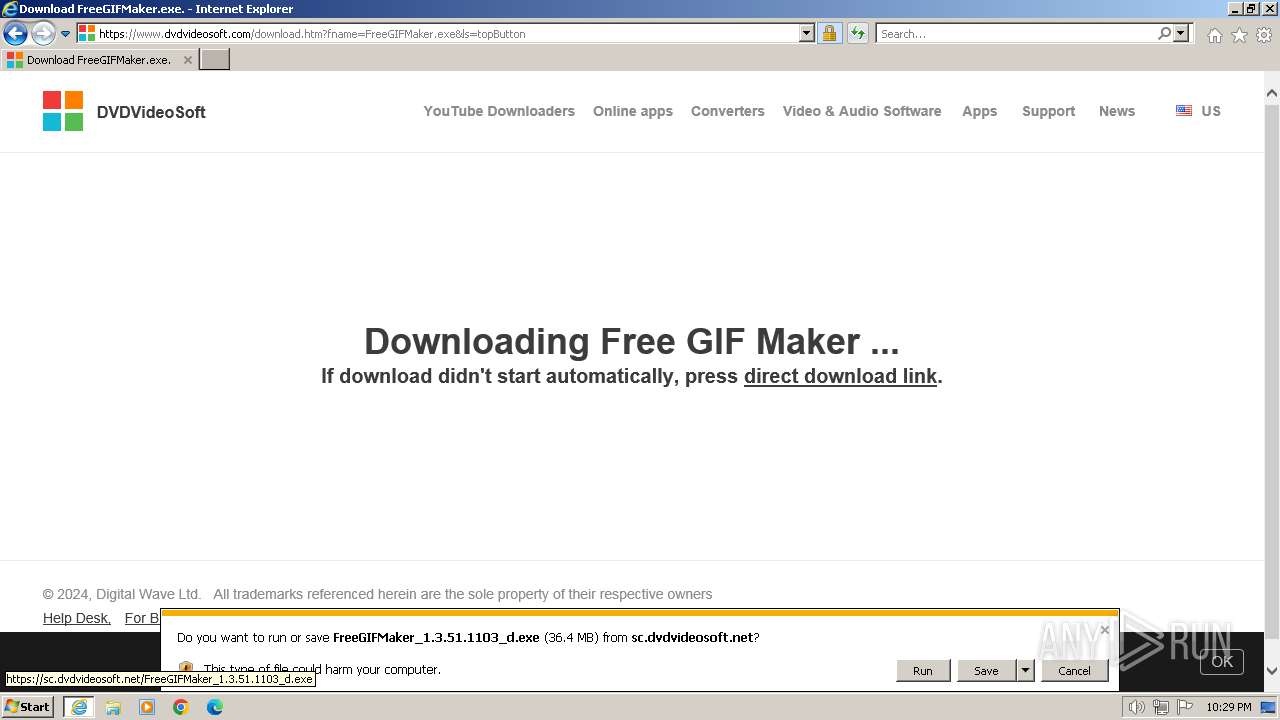Viewport: 1280px width, 720px height.
Task: Open Apps menu item
Action: tap(980, 111)
